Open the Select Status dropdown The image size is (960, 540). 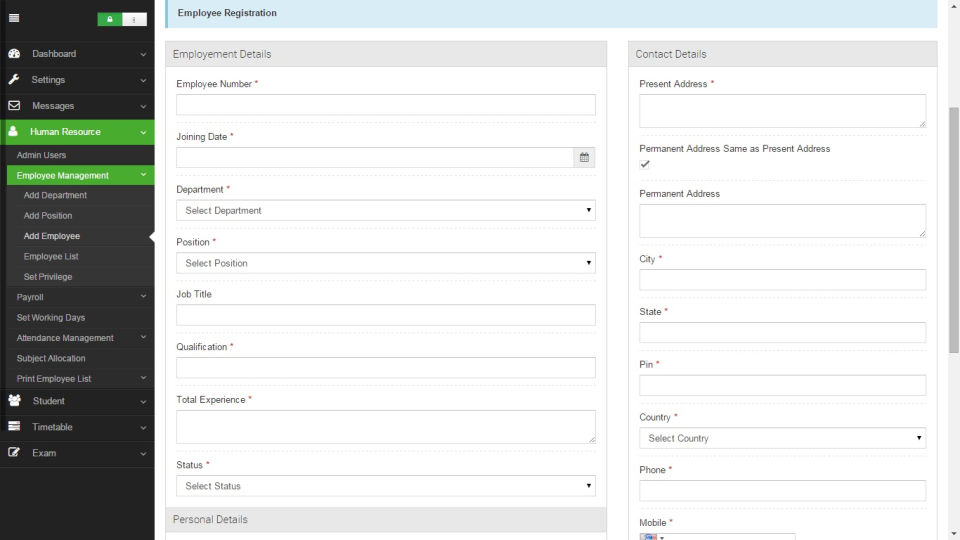[385, 486]
